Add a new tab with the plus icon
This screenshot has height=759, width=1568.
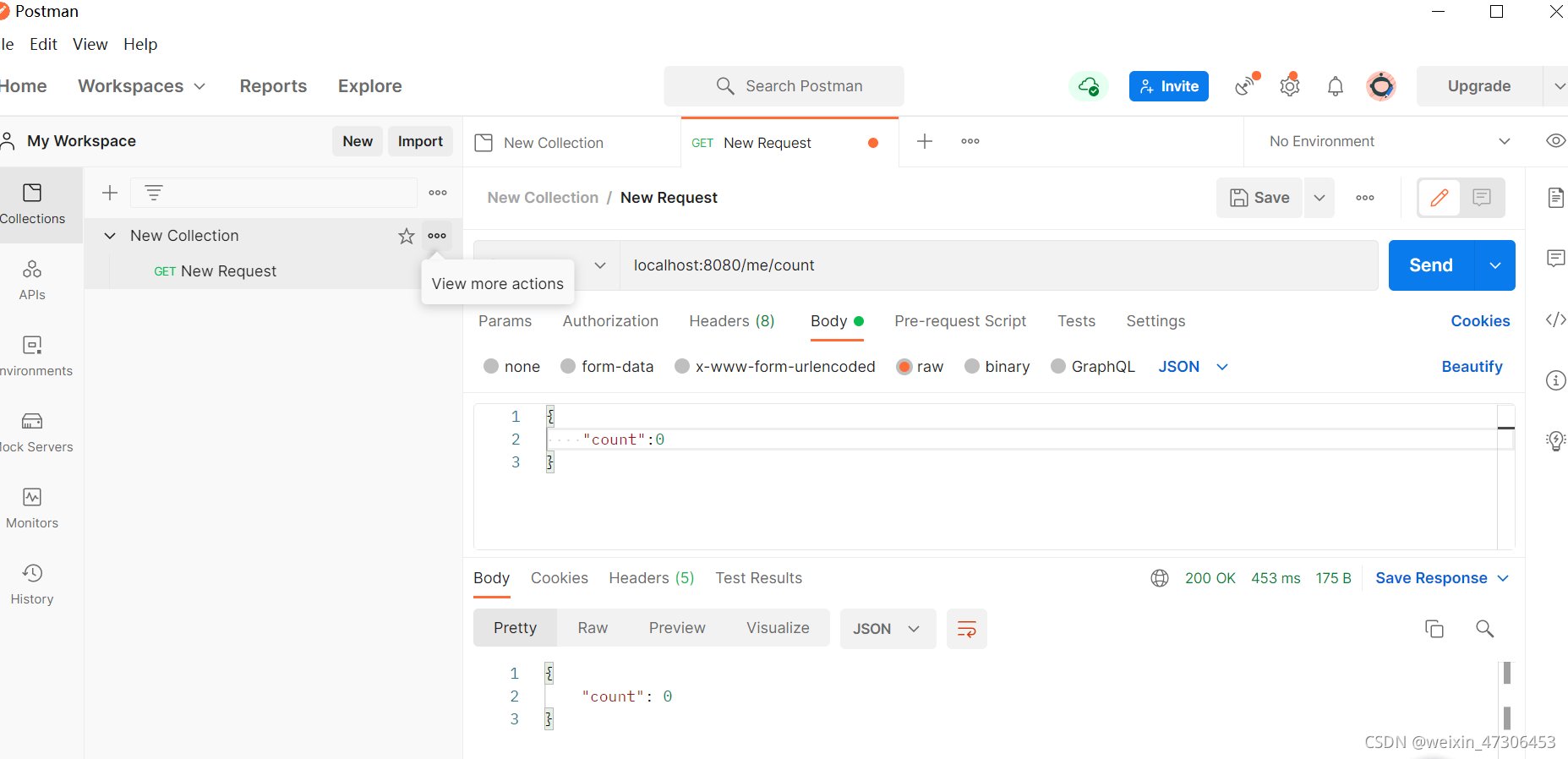coord(925,141)
